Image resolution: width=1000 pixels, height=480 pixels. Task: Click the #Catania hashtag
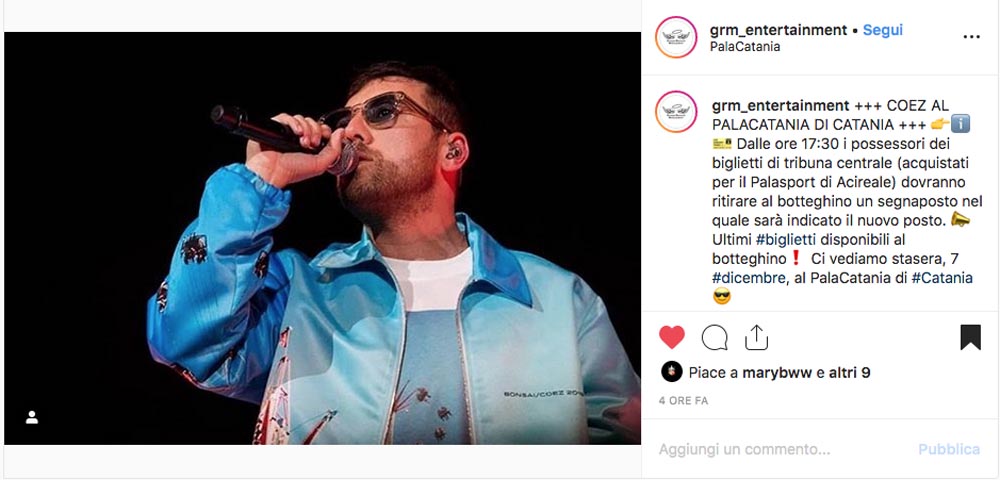(941, 278)
